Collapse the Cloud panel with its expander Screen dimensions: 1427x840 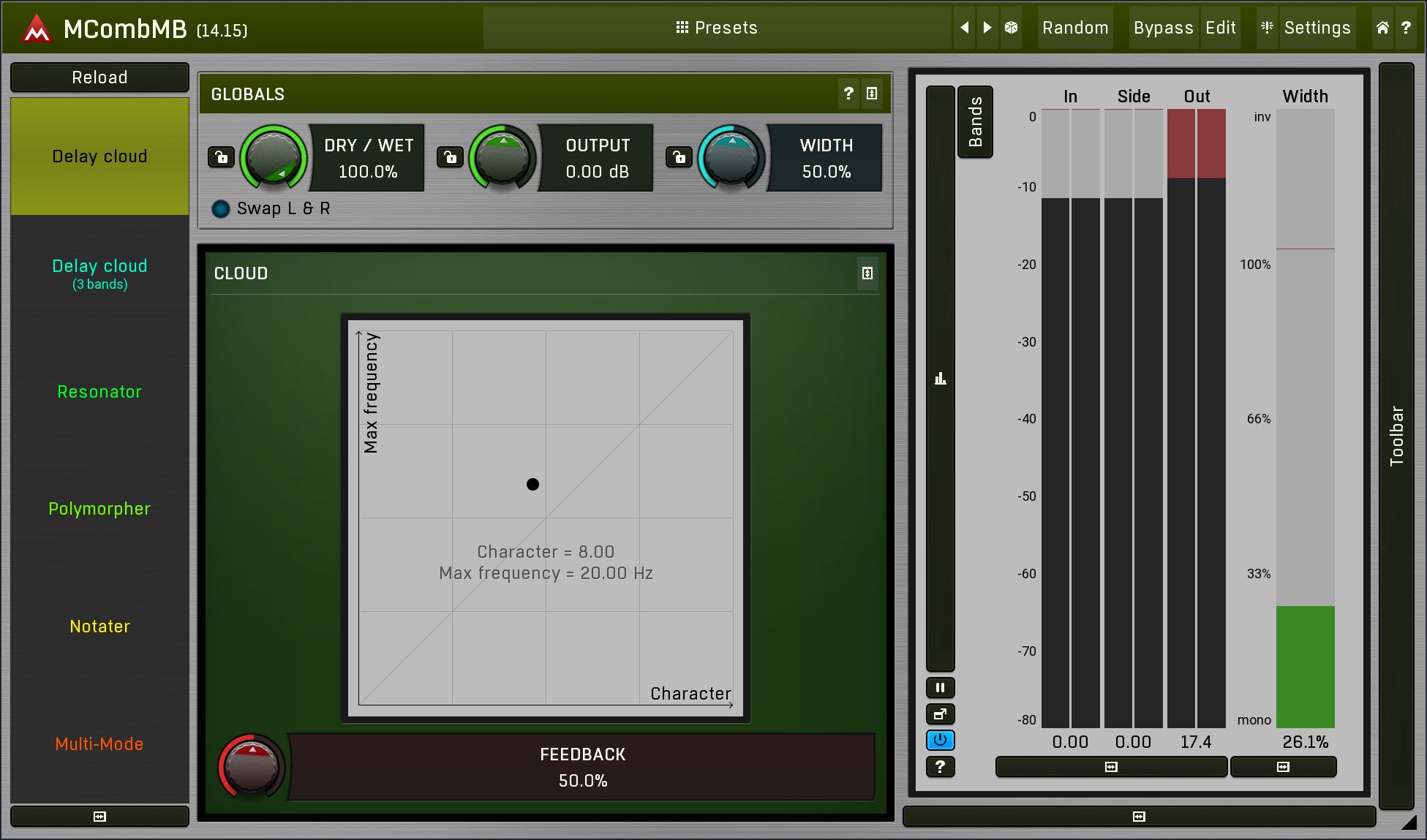[x=867, y=273]
